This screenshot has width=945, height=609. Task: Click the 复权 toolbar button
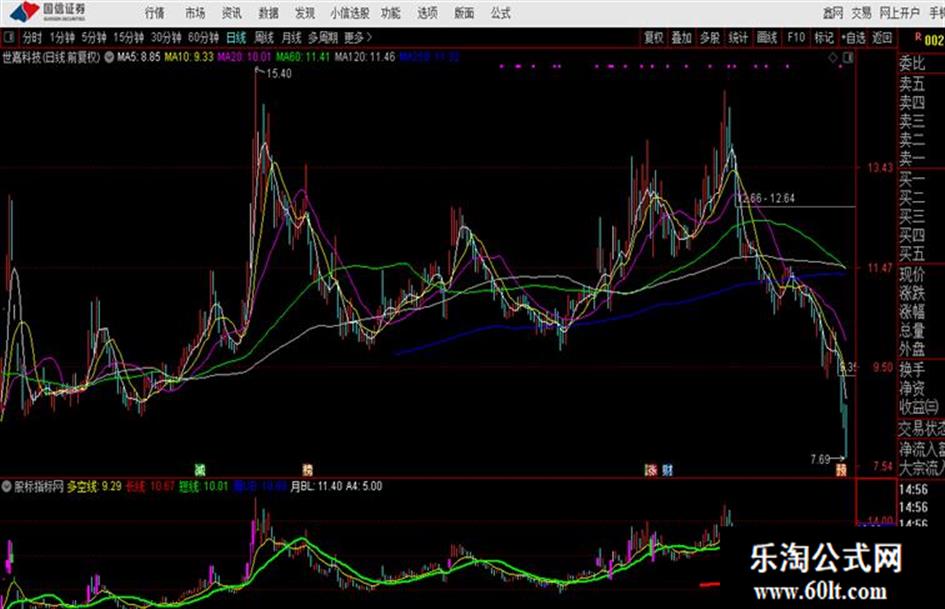(654, 37)
